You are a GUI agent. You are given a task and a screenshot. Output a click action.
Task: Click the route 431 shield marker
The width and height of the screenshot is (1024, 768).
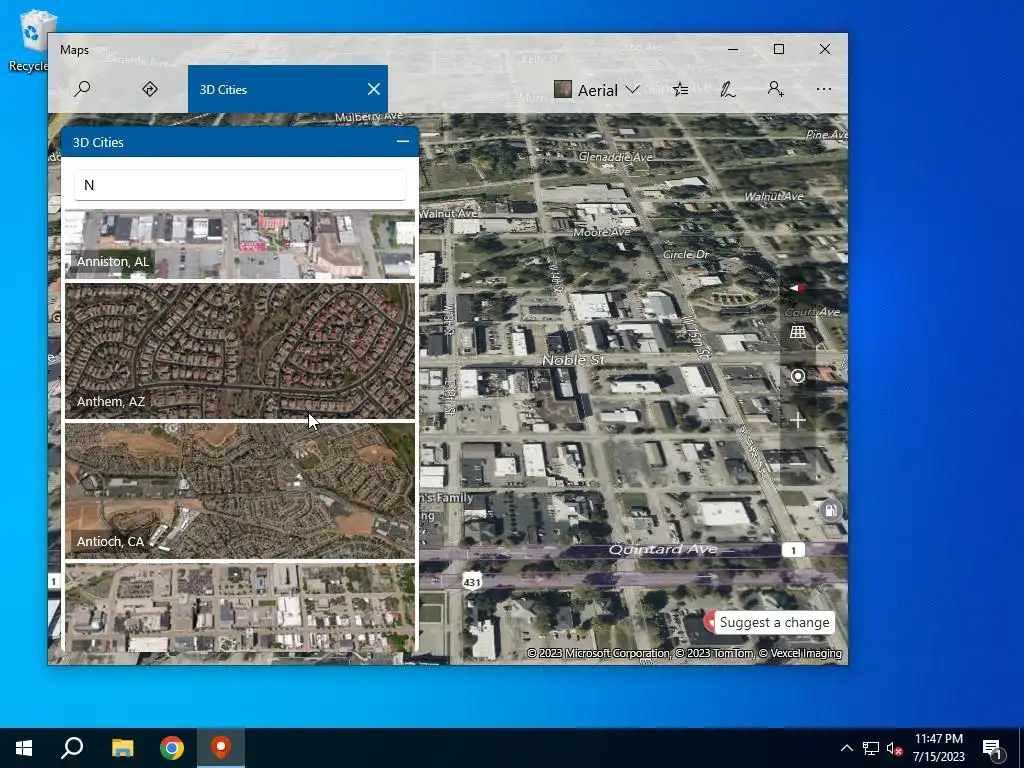(472, 582)
